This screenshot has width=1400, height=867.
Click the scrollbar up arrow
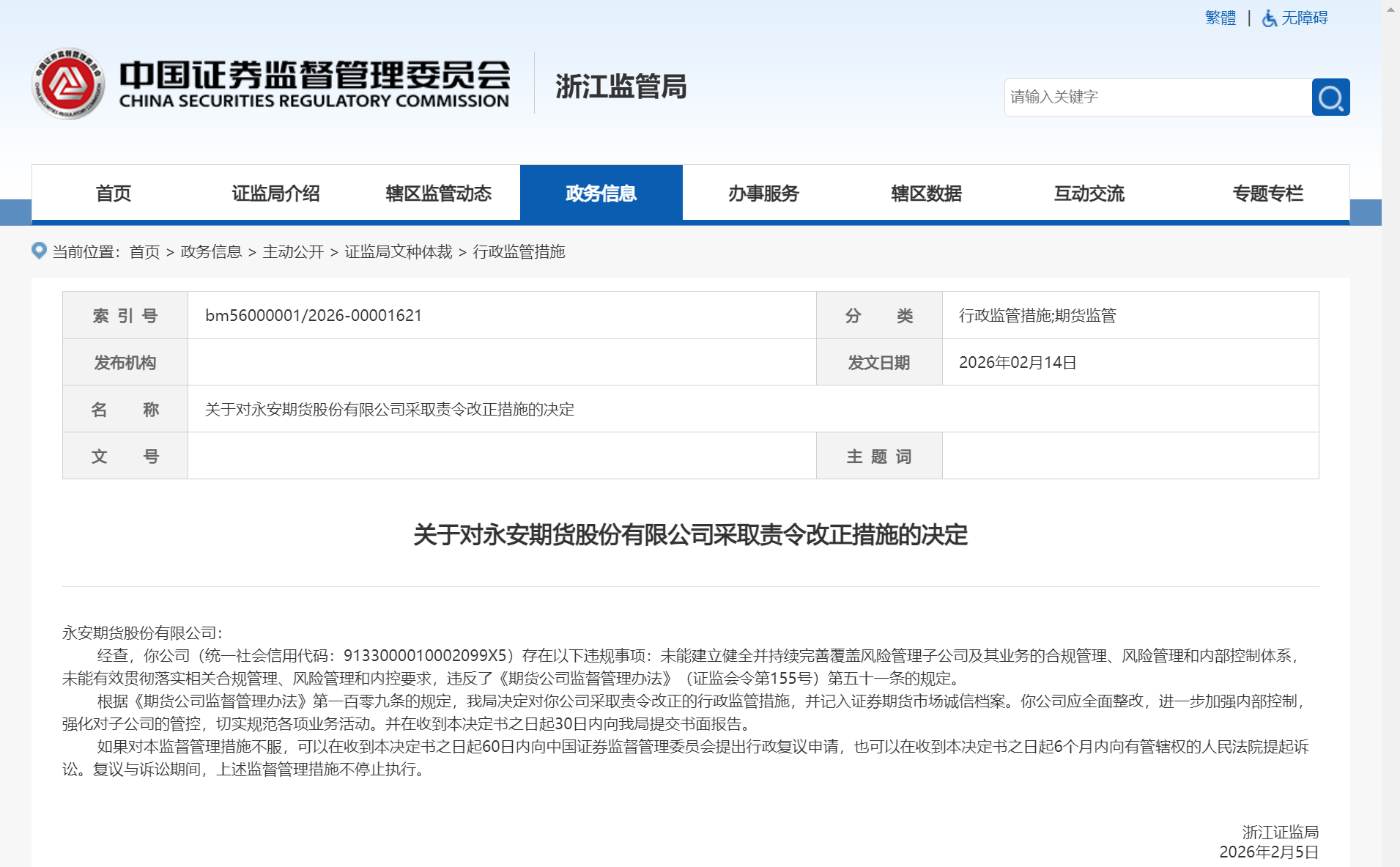1390,9
